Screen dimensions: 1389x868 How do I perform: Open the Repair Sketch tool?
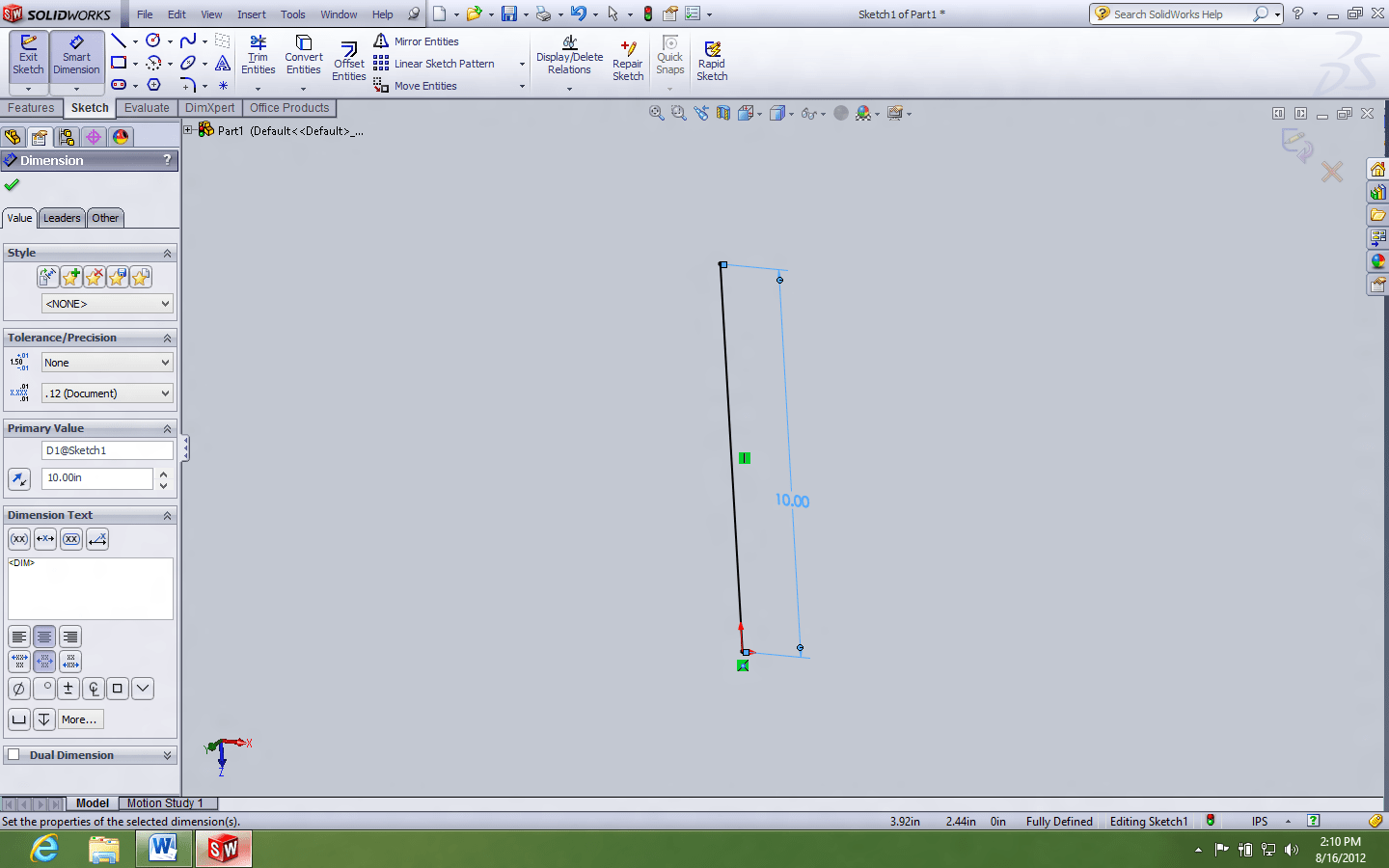pyautogui.click(x=628, y=62)
